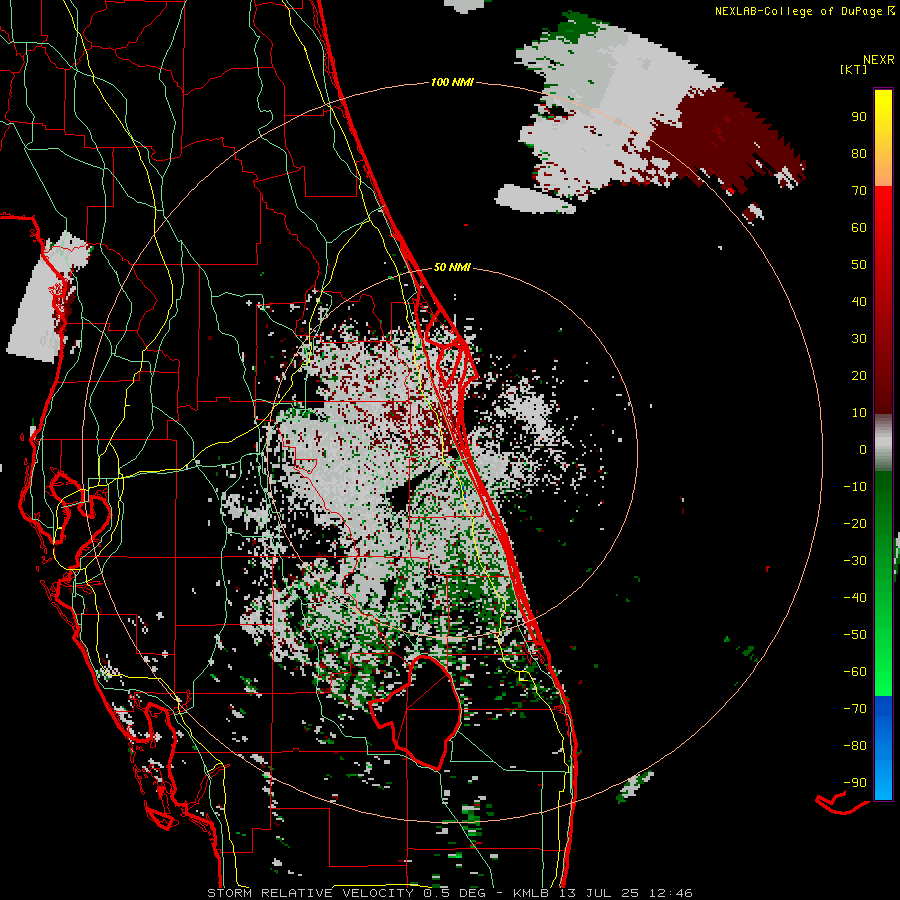Image resolution: width=900 pixels, height=900 pixels.
Task: Click the blue bottom segment of color bar
Action: coord(883,748)
